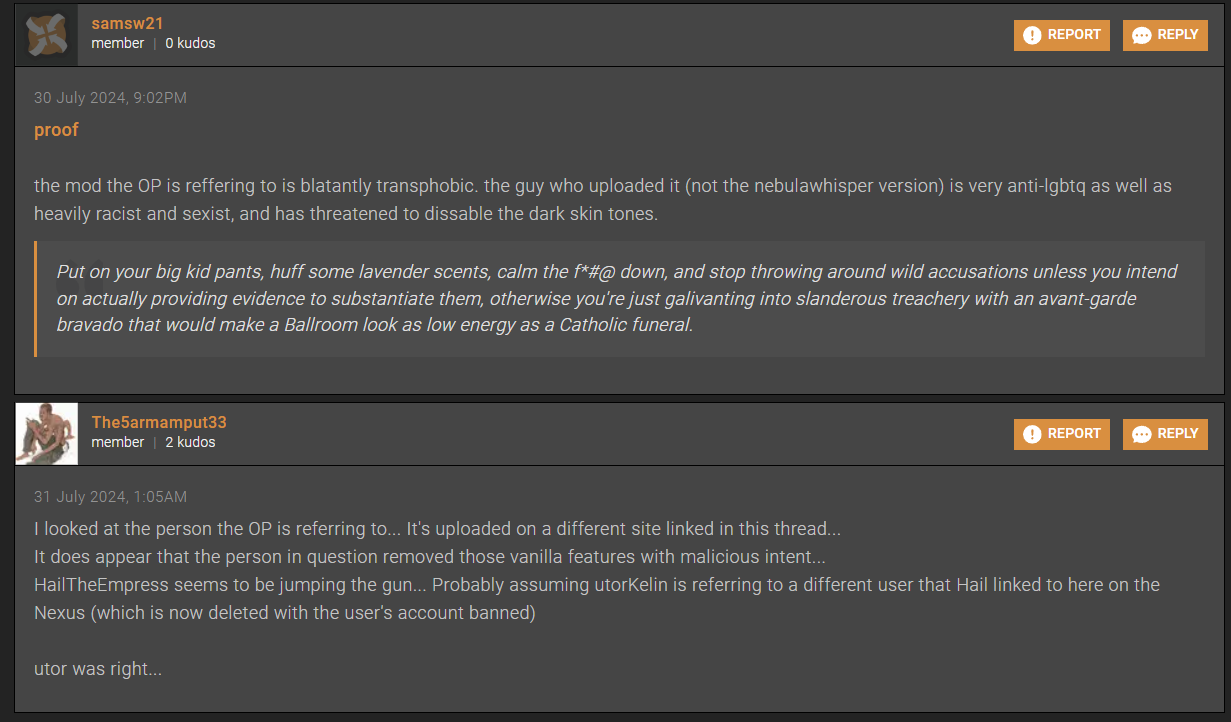Viewport: 1231px width, 722px height.
Task: Click the '0 kudos' label under samsw21
Action: [190, 43]
